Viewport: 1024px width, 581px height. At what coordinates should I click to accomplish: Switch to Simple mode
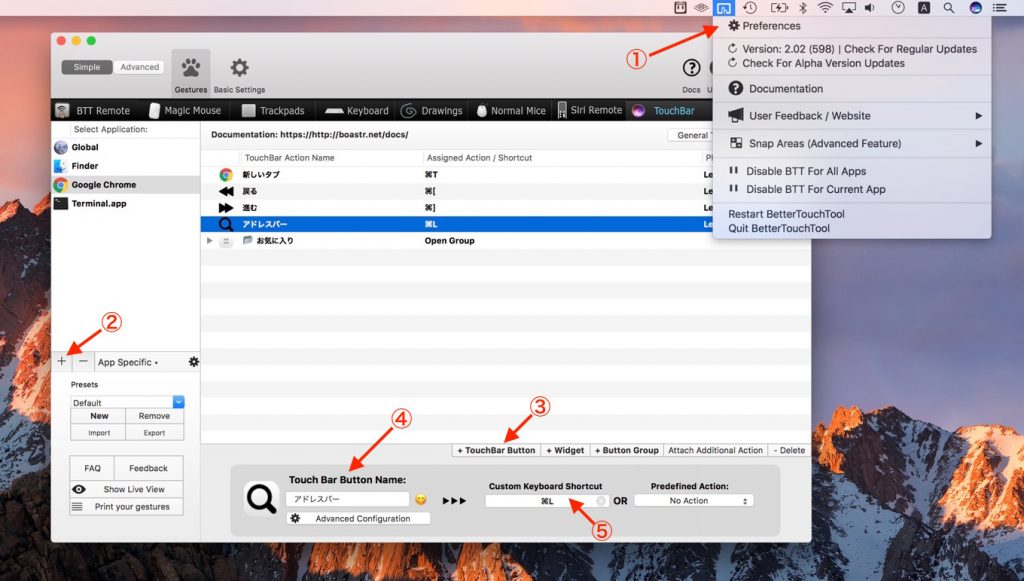(86, 66)
